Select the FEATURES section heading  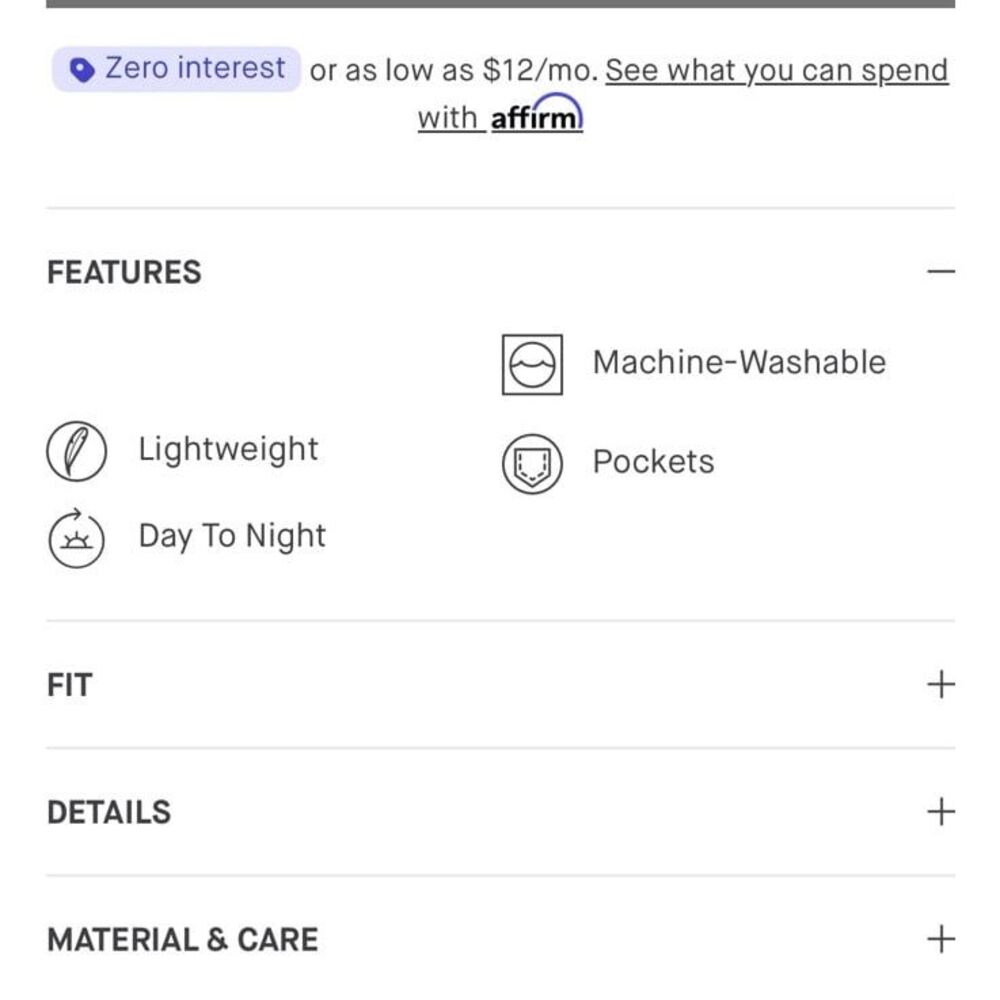click(124, 272)
